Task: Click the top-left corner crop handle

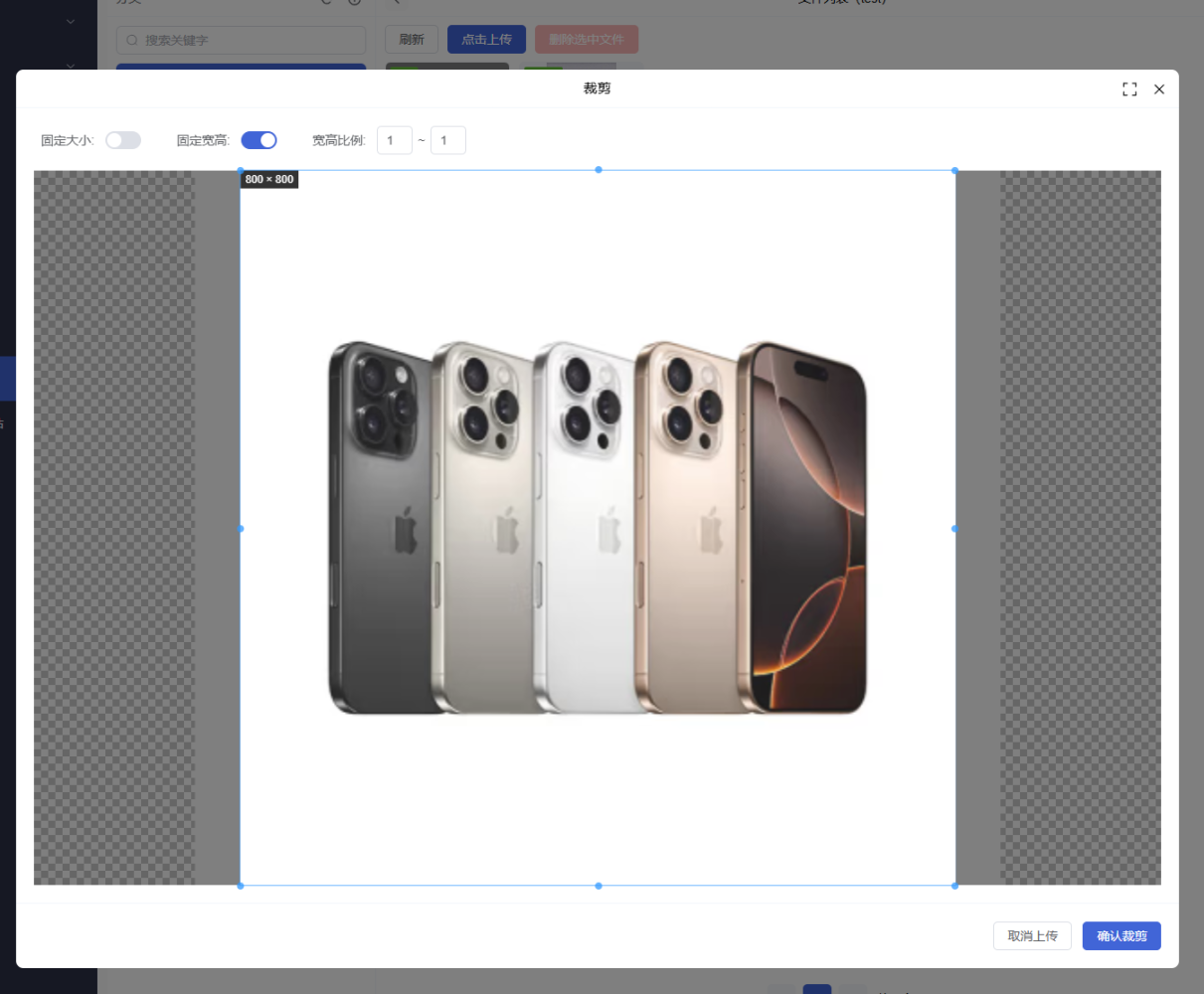Action: [241, 171]
